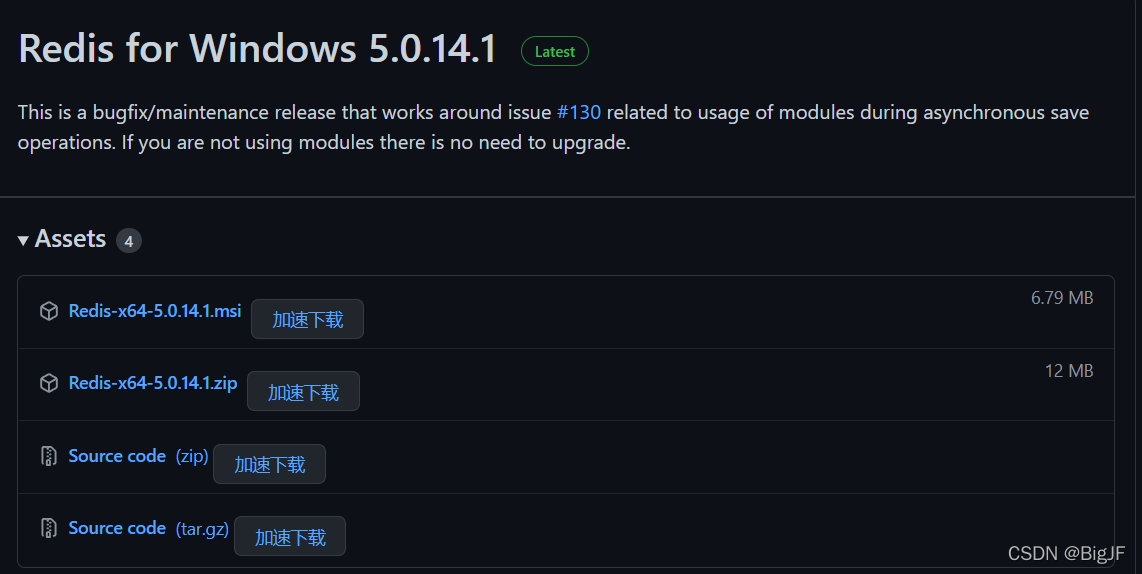Click zip file icon beside Source code (zip)
The image size is (1142, 574).
click(x=49, y=456)
